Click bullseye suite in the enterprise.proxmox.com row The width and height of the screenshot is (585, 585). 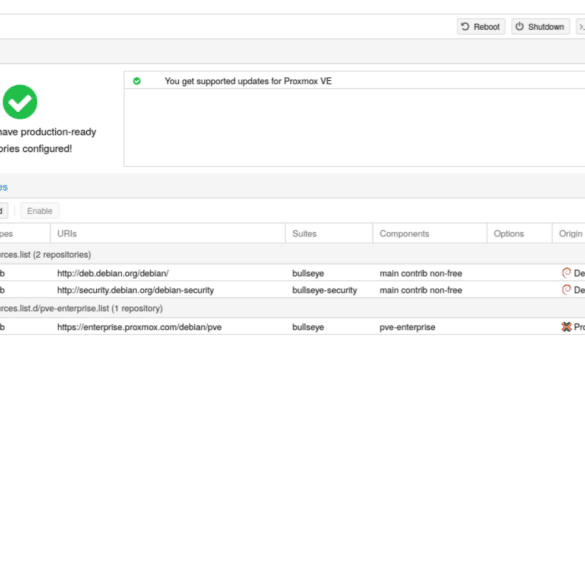pyautogui.click(x=308, y=327)
